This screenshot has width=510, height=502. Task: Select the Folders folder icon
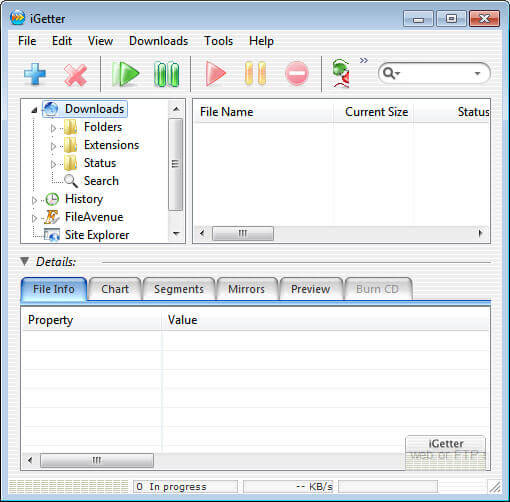coord(71,127)
